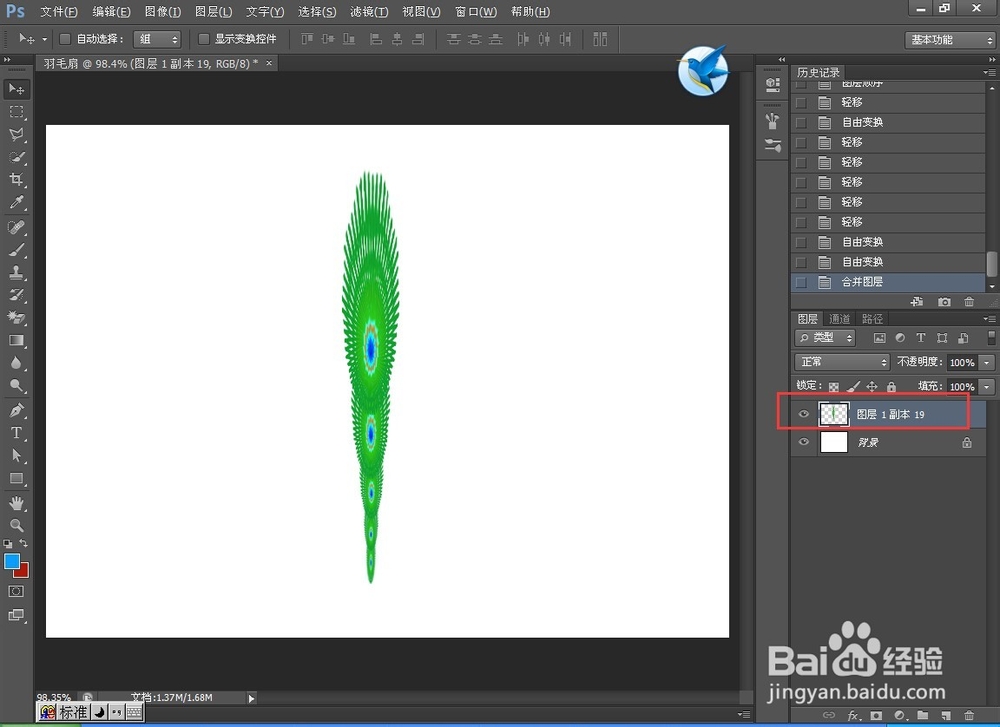The height and width of the screenshot is (727, 1000).
Task: Toggle history brush source box beside first 自由变换
Action: pyautogui.click(x=801, y=122)
